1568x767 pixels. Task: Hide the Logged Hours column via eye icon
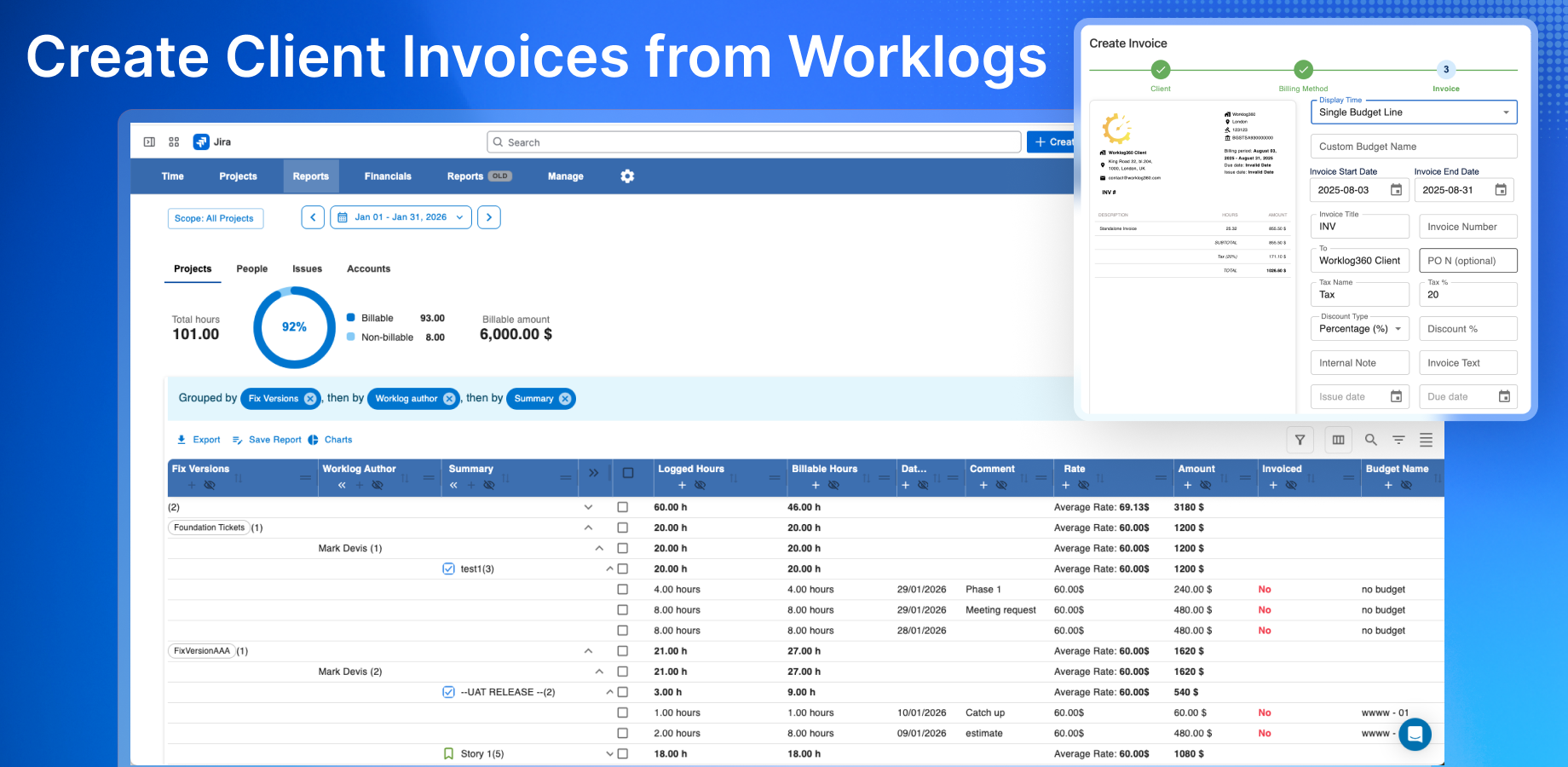click(x=700, y=485)
